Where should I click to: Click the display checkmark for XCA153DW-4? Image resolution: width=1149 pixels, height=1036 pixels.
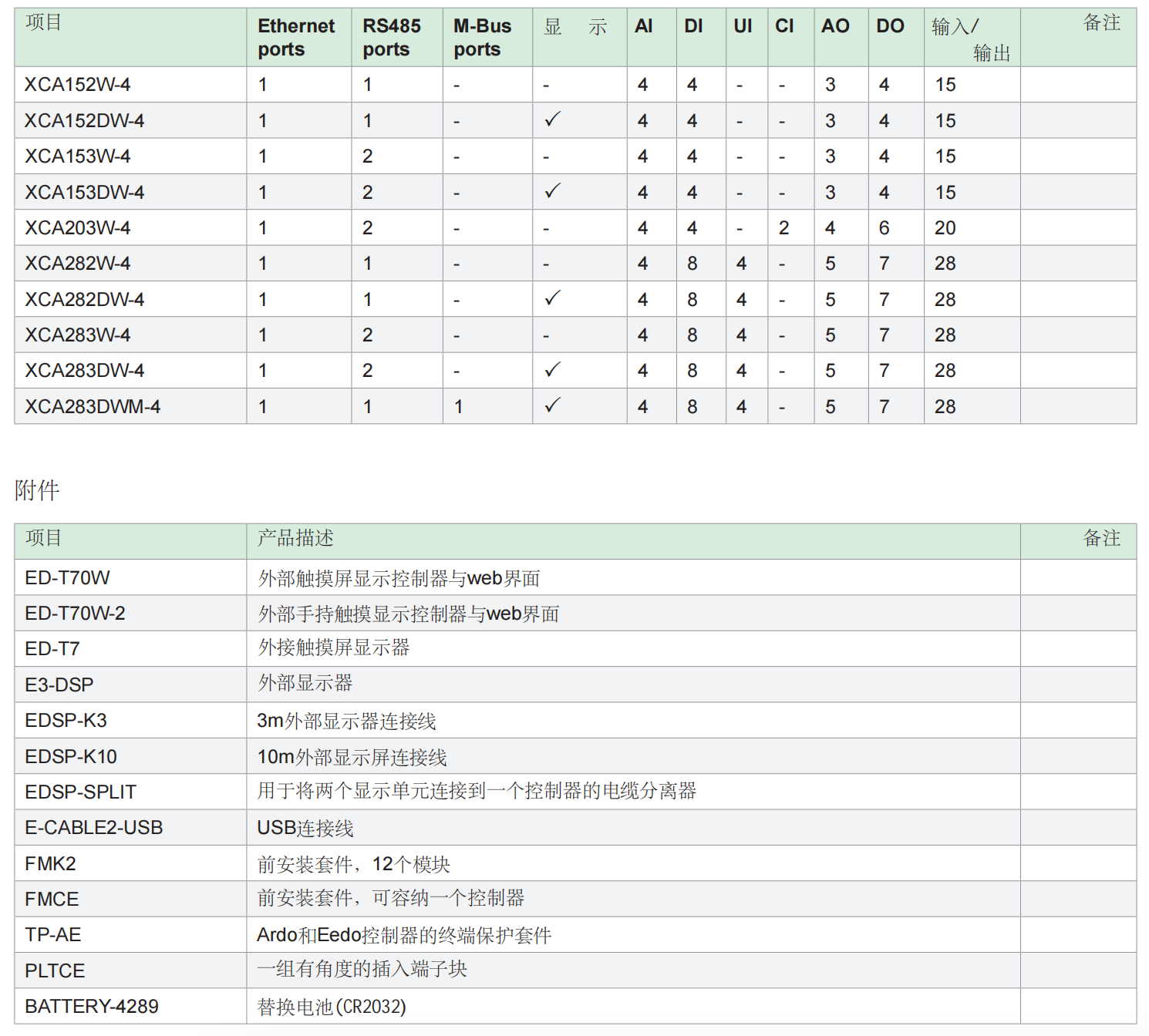click(x=552, y=191)
